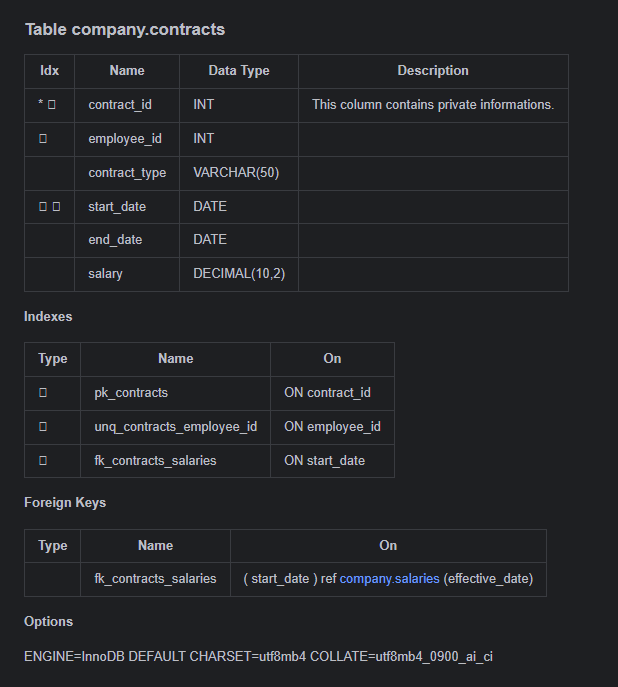Image resolution: width=618 pixels, height=687 pixels.
Task: Click the index icon in employee_id row
Action: click(x=43, y=139)
